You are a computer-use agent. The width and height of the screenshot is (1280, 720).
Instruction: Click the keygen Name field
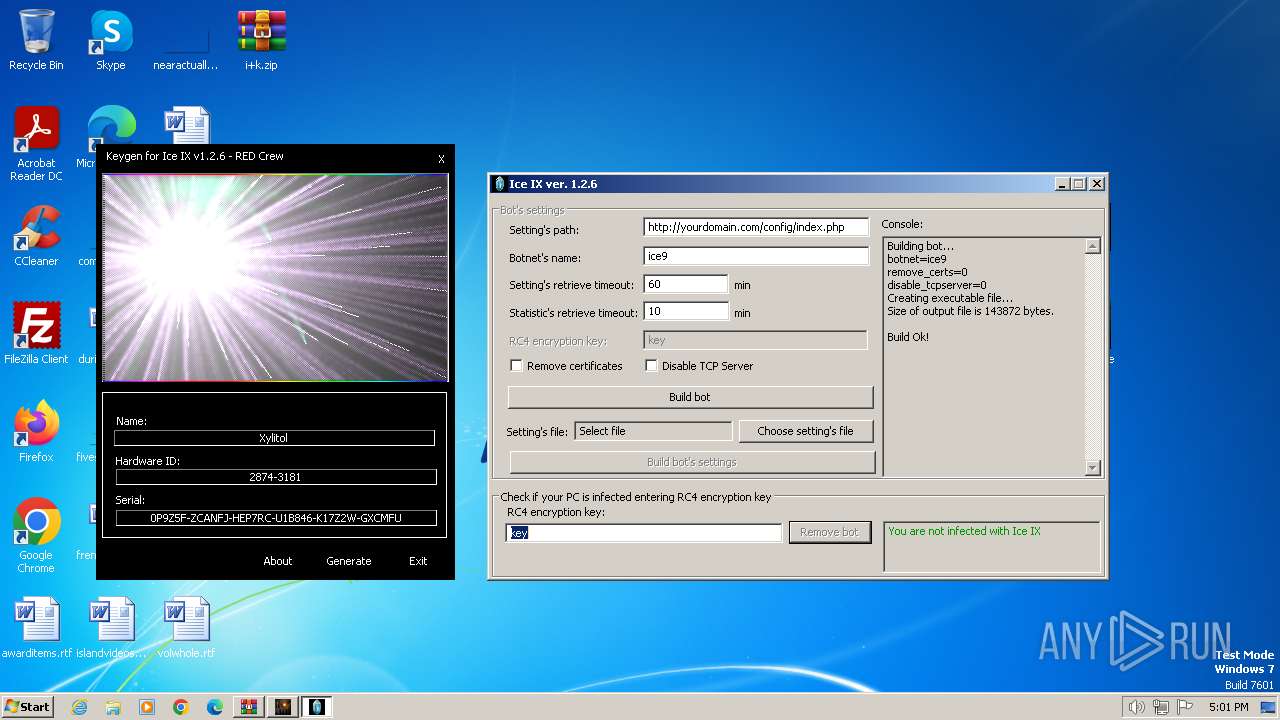click(x=274, y=438)
